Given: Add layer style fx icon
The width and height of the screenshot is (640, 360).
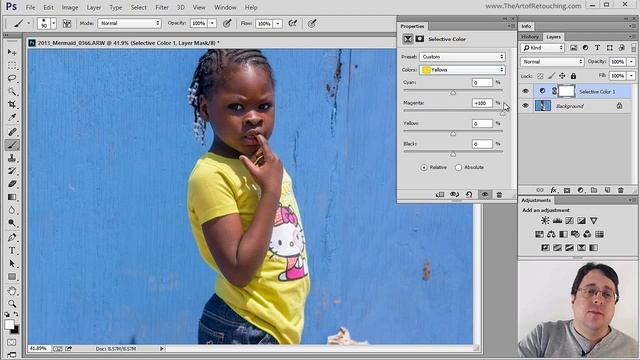Looking at the screenshot, I should 553,190.
